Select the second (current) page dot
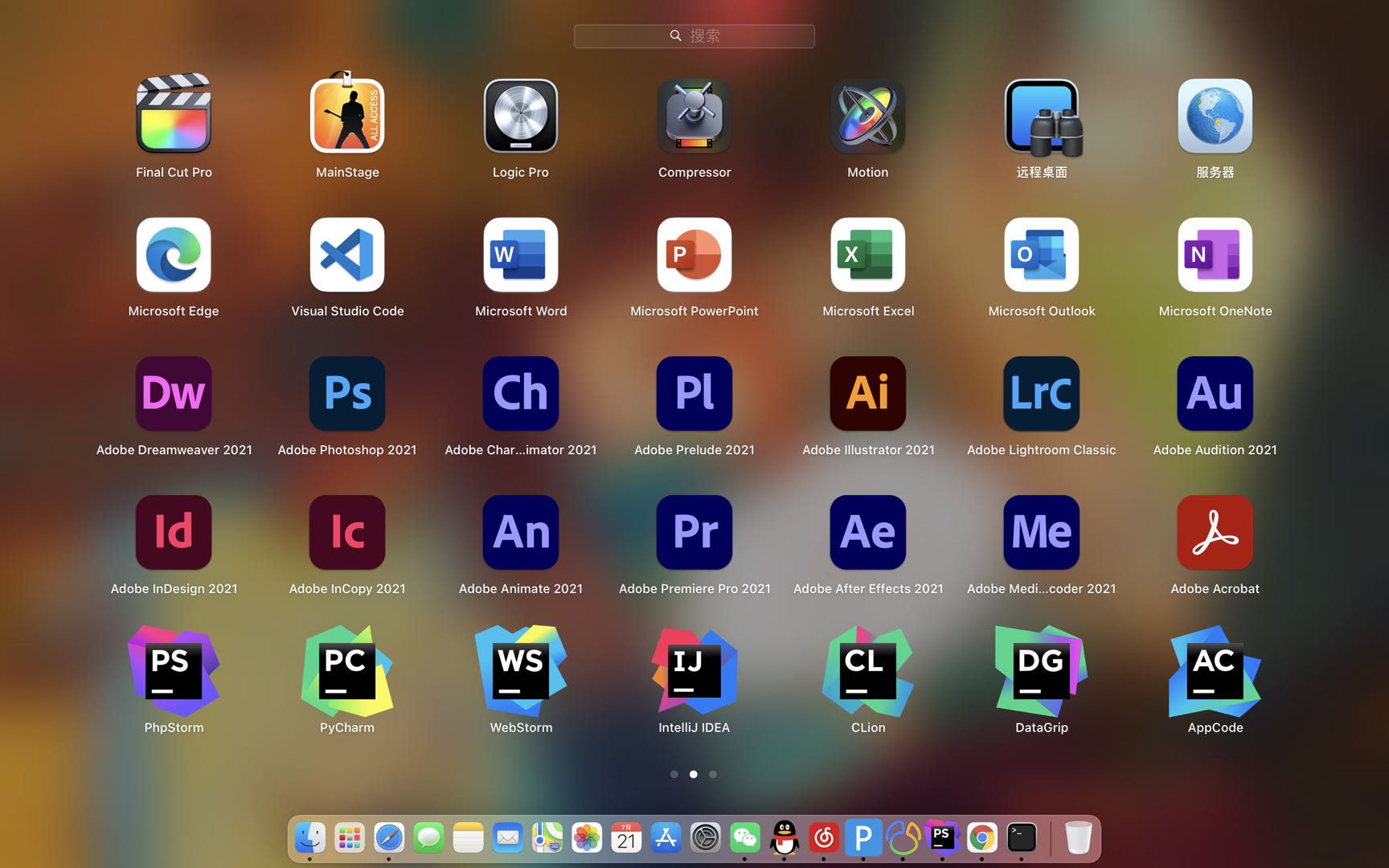 pos(694,774)
